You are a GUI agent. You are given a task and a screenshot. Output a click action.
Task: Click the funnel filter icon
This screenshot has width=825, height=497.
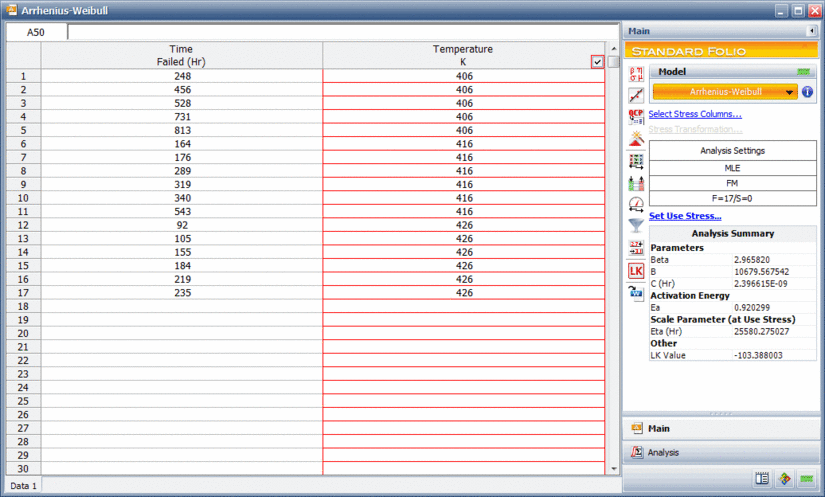pos(635,226)
